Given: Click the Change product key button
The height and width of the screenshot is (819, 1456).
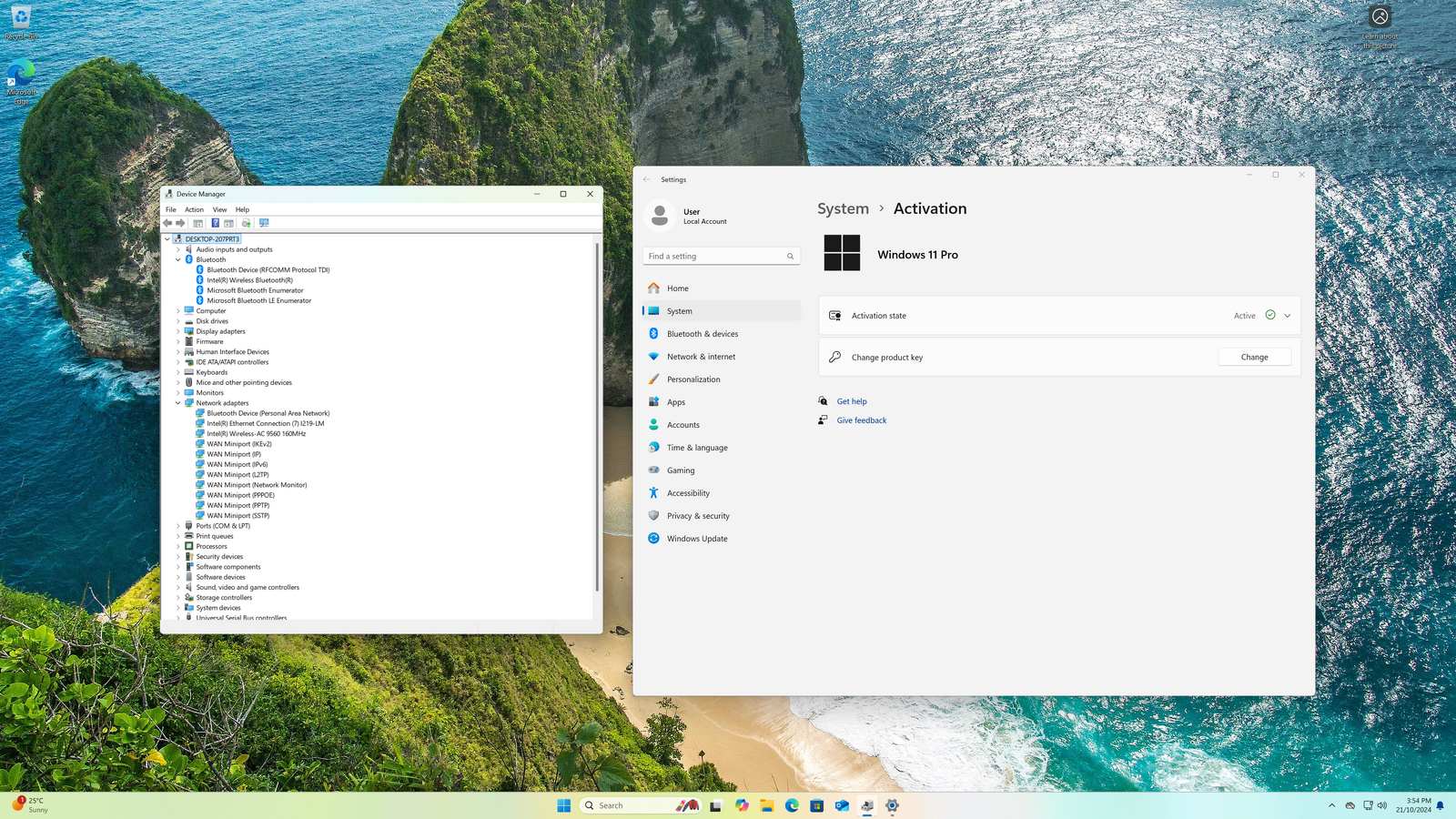Looking at the screenshot, I should click(x=1254, y=357).
